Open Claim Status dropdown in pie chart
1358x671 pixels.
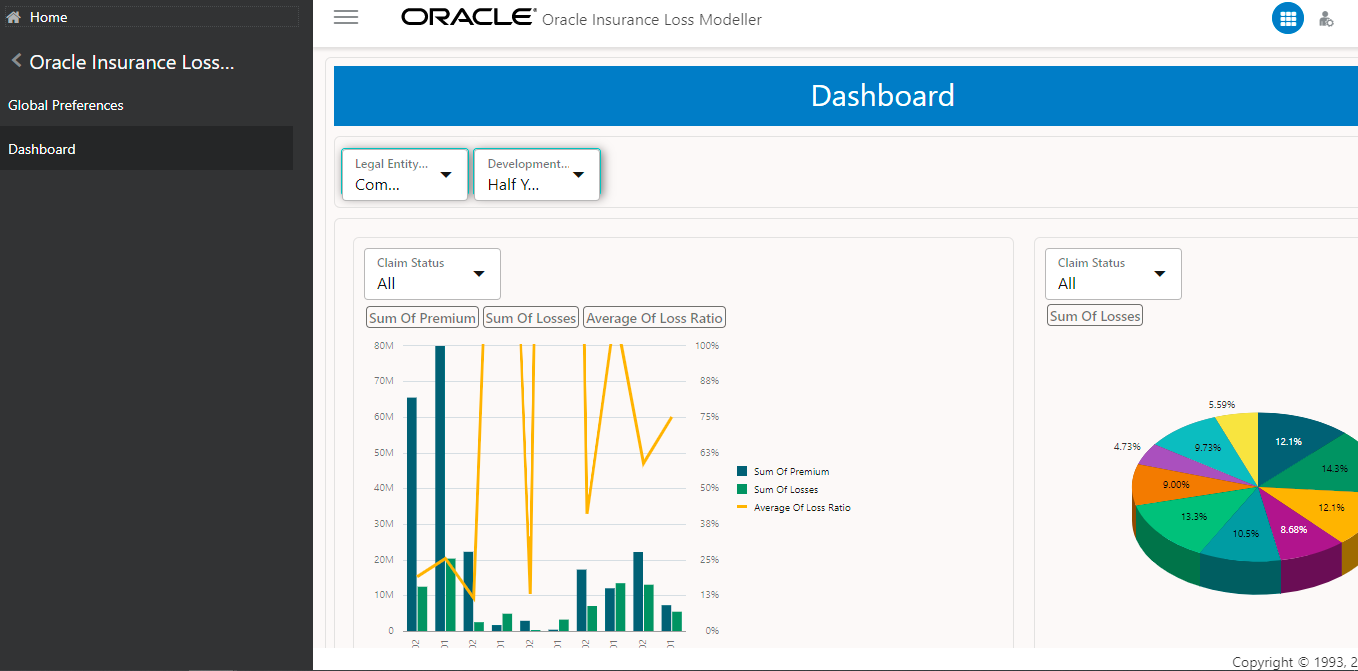tap(1113, 274)
